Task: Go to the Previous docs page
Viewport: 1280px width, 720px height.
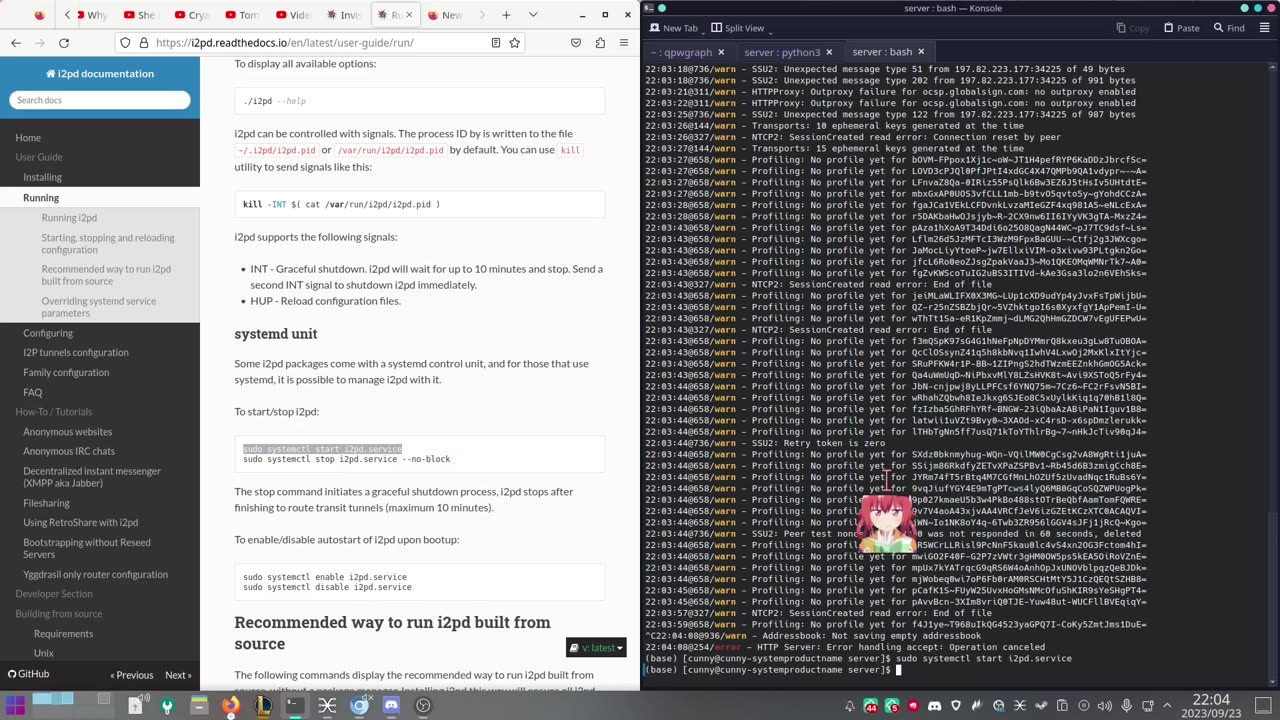Action: (132, 675)
